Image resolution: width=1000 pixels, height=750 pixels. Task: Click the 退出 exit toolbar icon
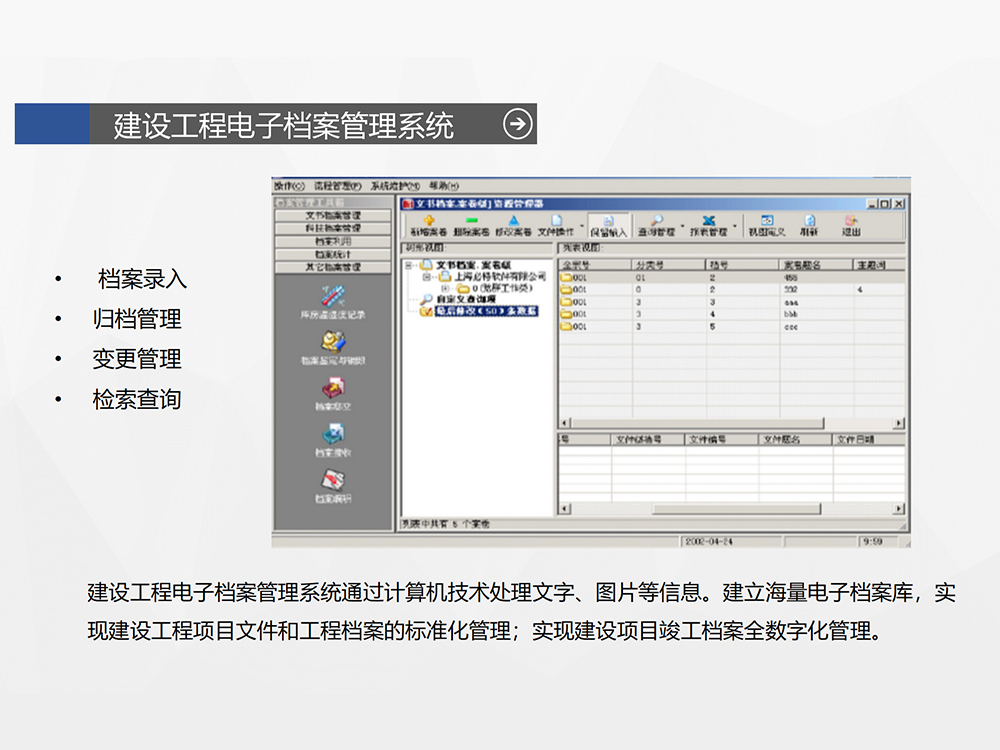pos(851,220)
